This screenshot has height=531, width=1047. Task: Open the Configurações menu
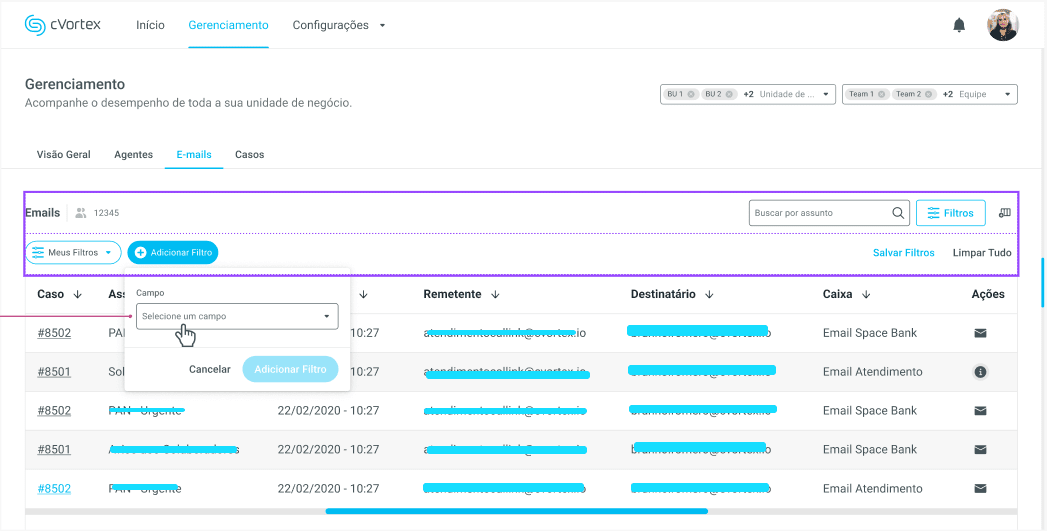pyautogui.click(x=339, y=25)
